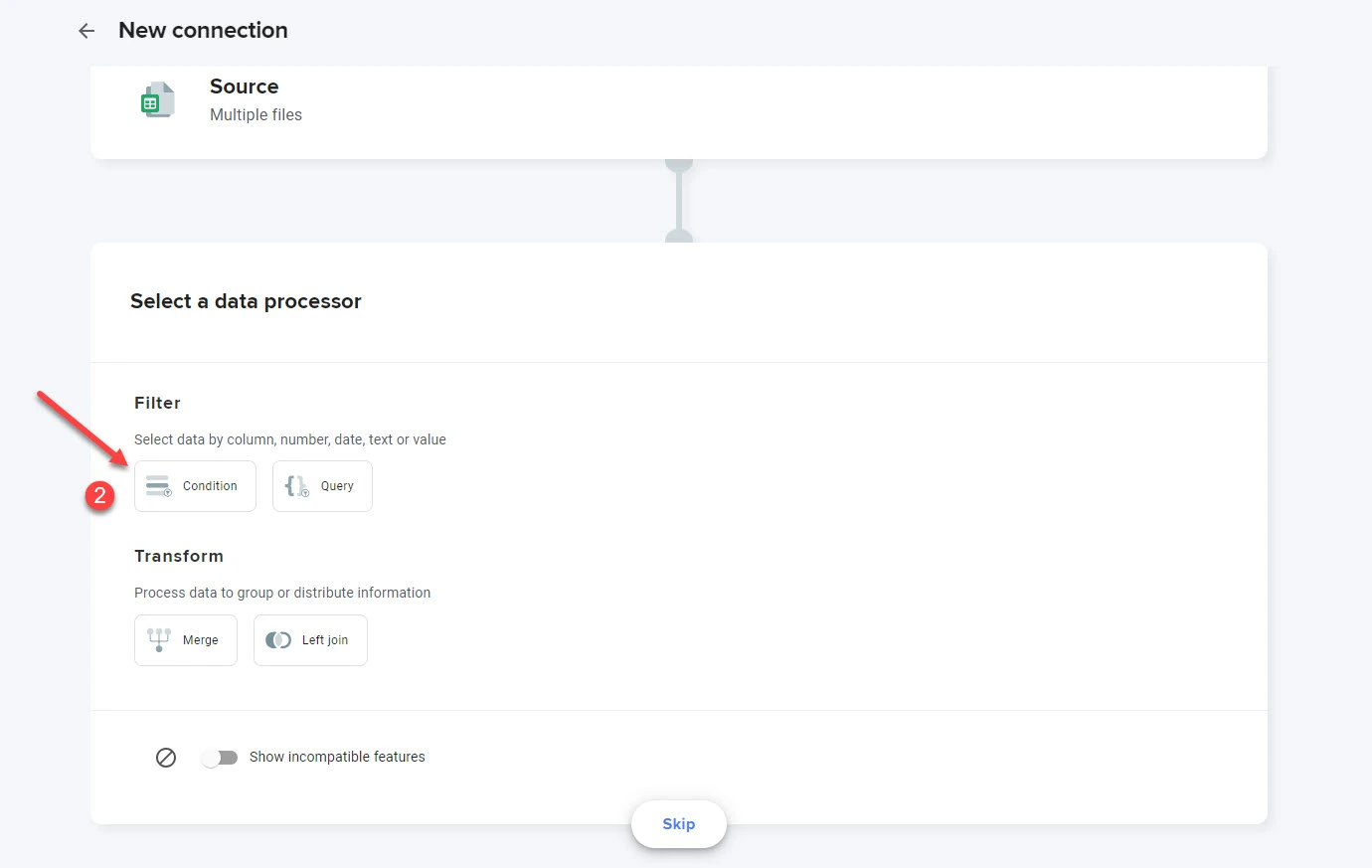This screenshot has width=1372, height=868.
Task: Click the Select a data processor heading
Action: click(246, 301)
